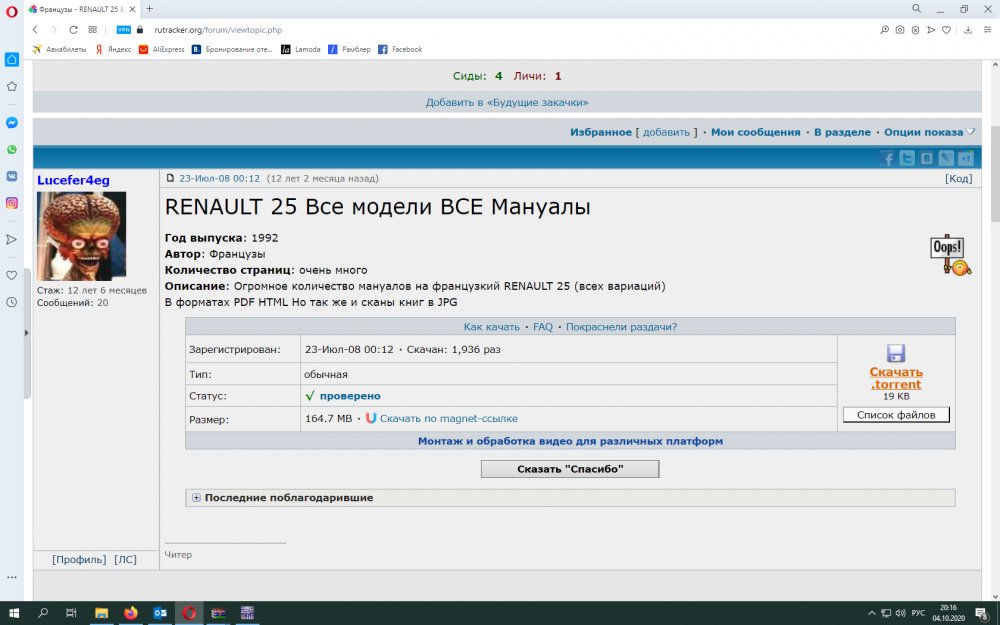Open the Опции показа dropdown
1000x625 pixels.
click(929, 132)
